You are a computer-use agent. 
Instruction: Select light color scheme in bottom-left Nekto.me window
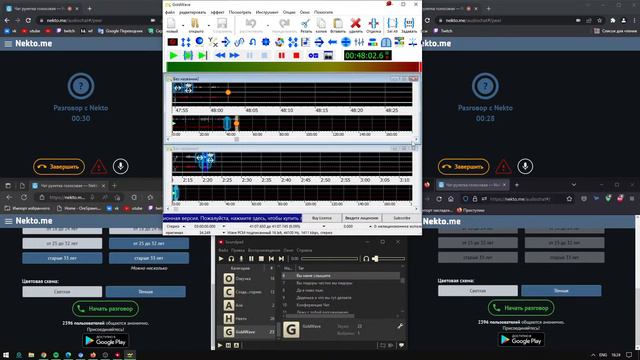[62, 291]
